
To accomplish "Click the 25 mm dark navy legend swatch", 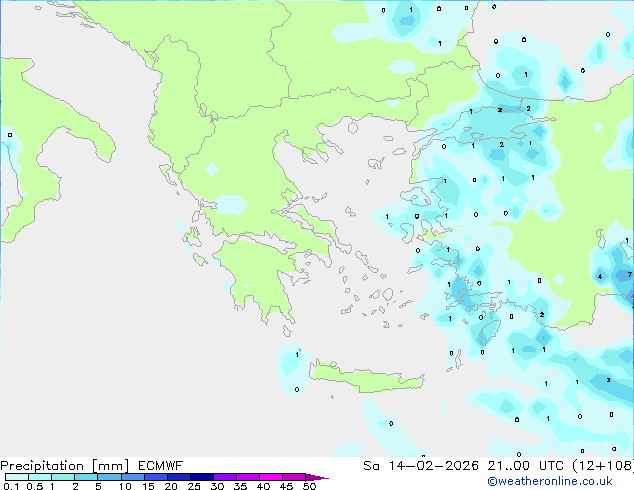I will [x=202, y=477].
